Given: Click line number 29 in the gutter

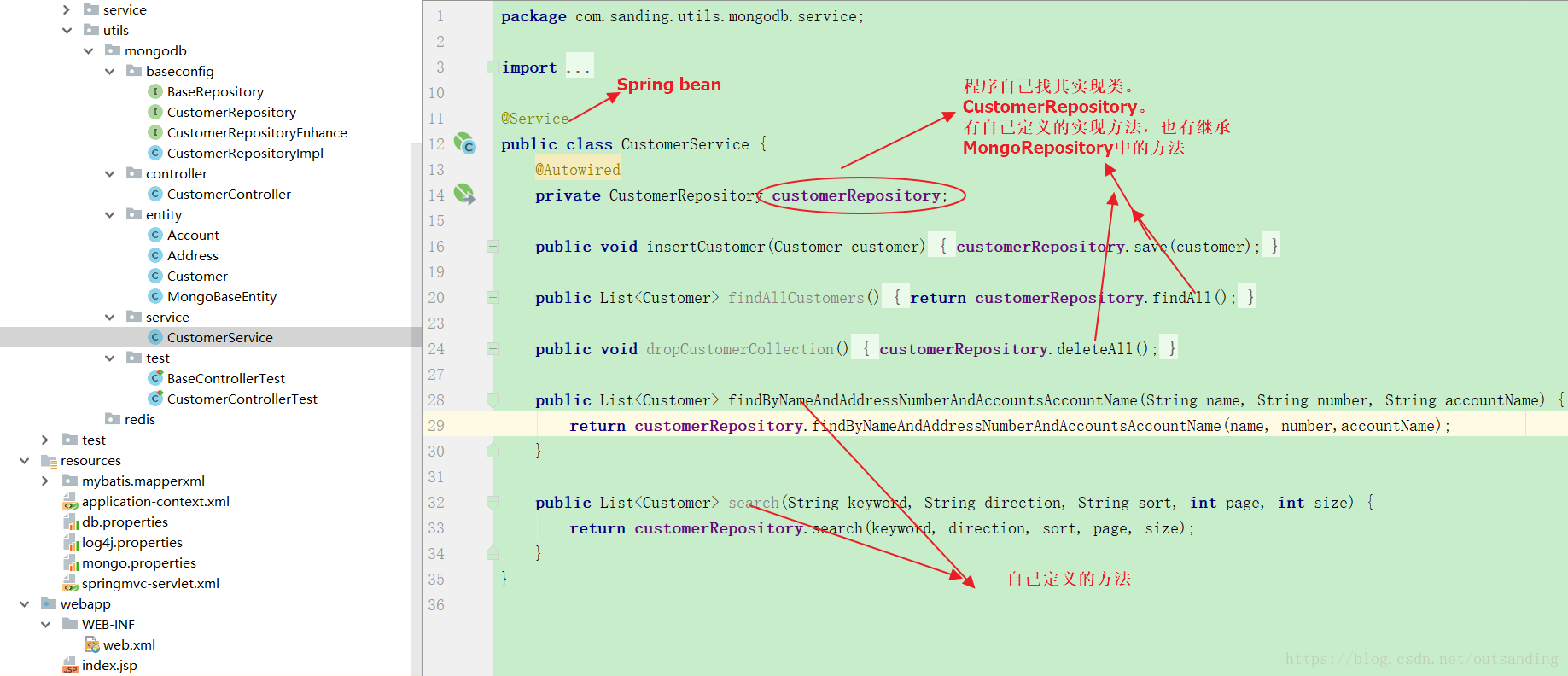Looking at the screenshot, I should click(436, 425).
